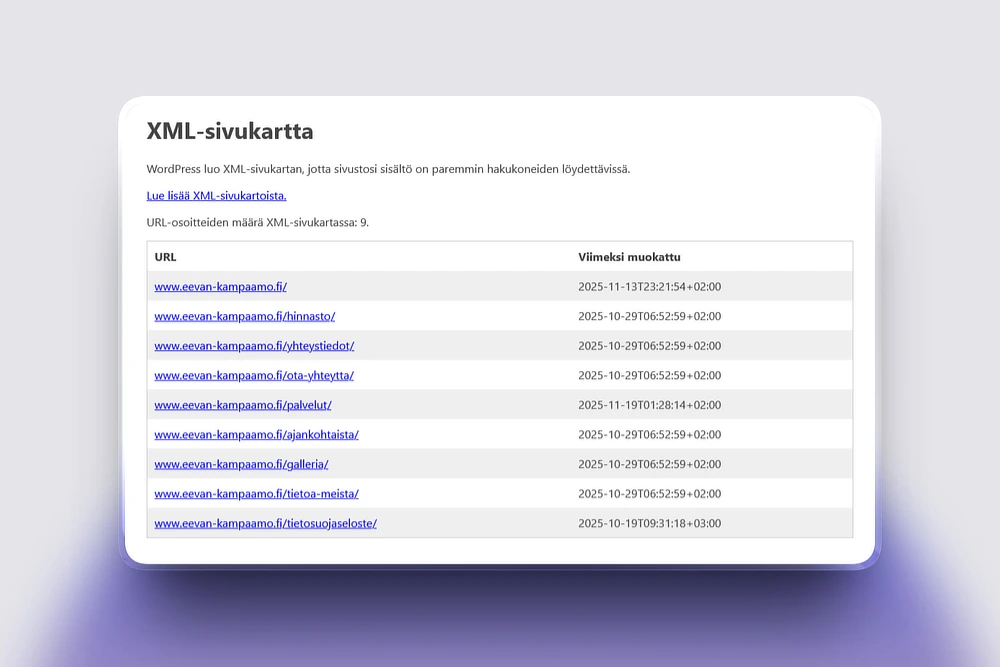Click the timestamp 2025-10-19T09:31:18+03:00
The height and width of the screenshot is (667, 1000).
tap(650, 524)
